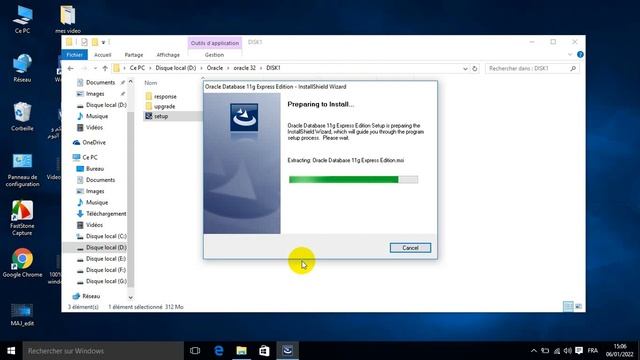This screenshot has width=640, height=360.
Task: Go up one folder level arrow
Action: [x=105, y=68]
